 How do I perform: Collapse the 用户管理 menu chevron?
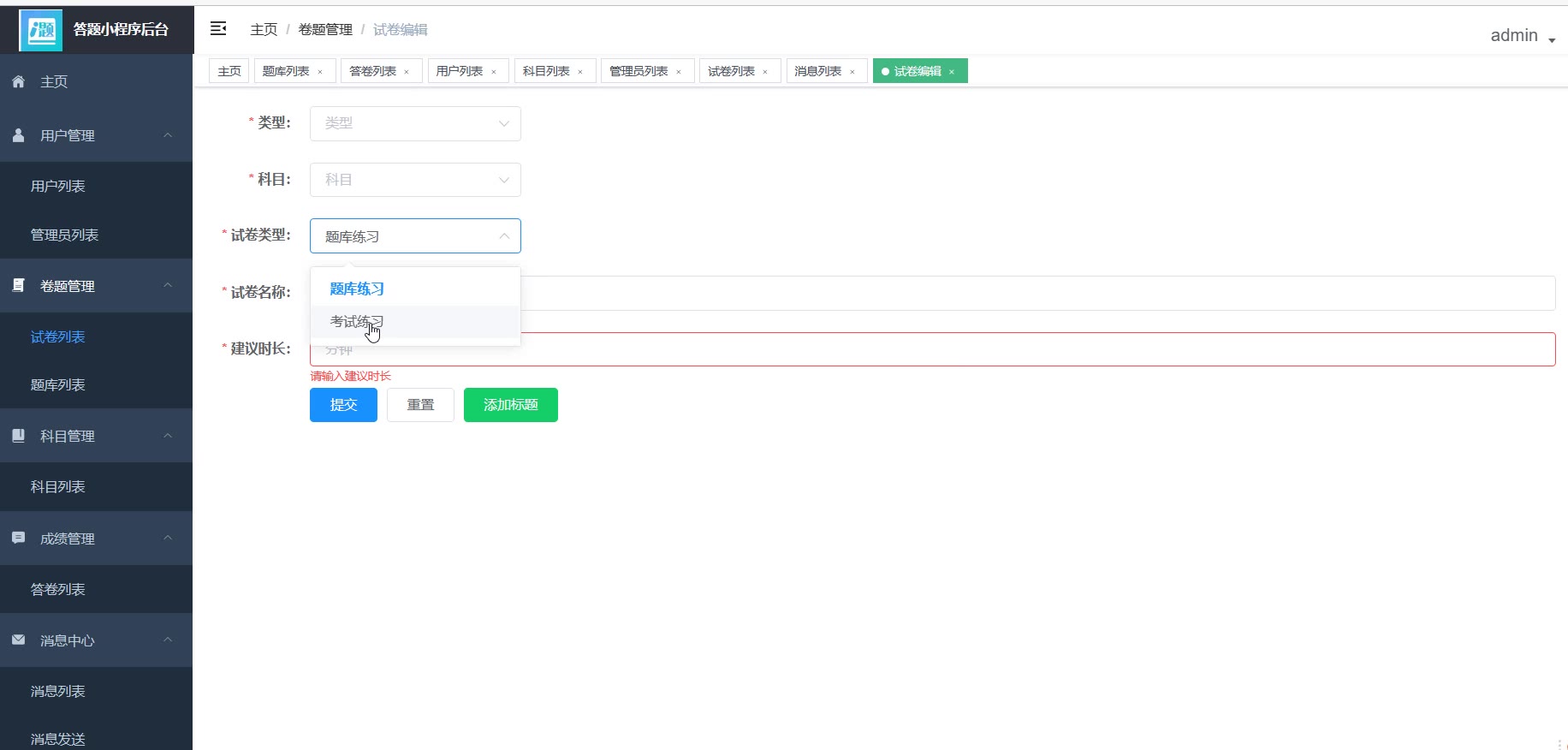tap(168, 135)
